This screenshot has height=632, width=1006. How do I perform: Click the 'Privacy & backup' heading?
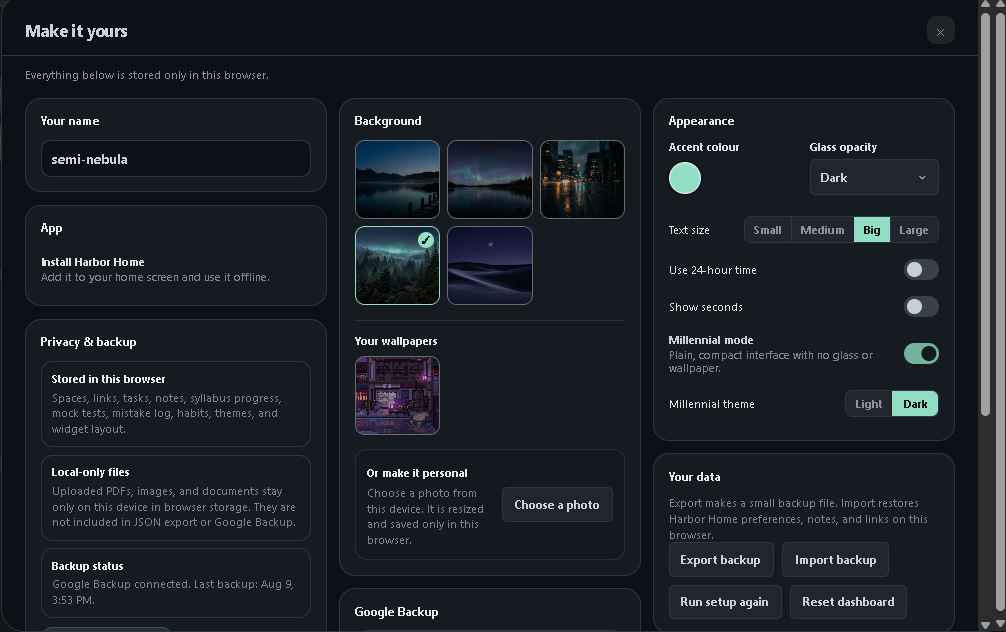click(x=89, y=342)
